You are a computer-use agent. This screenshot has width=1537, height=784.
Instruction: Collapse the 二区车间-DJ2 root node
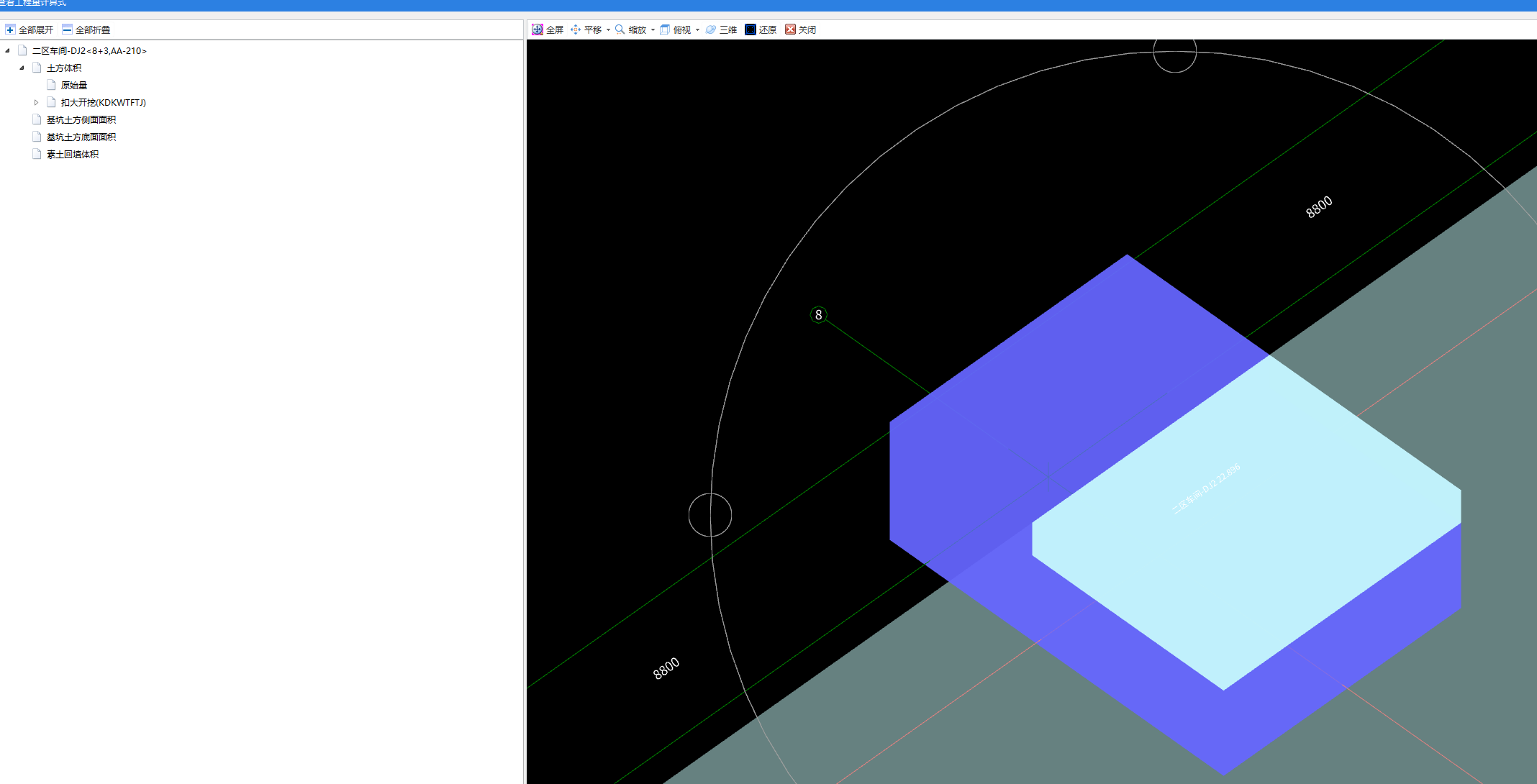coord(7,50)
